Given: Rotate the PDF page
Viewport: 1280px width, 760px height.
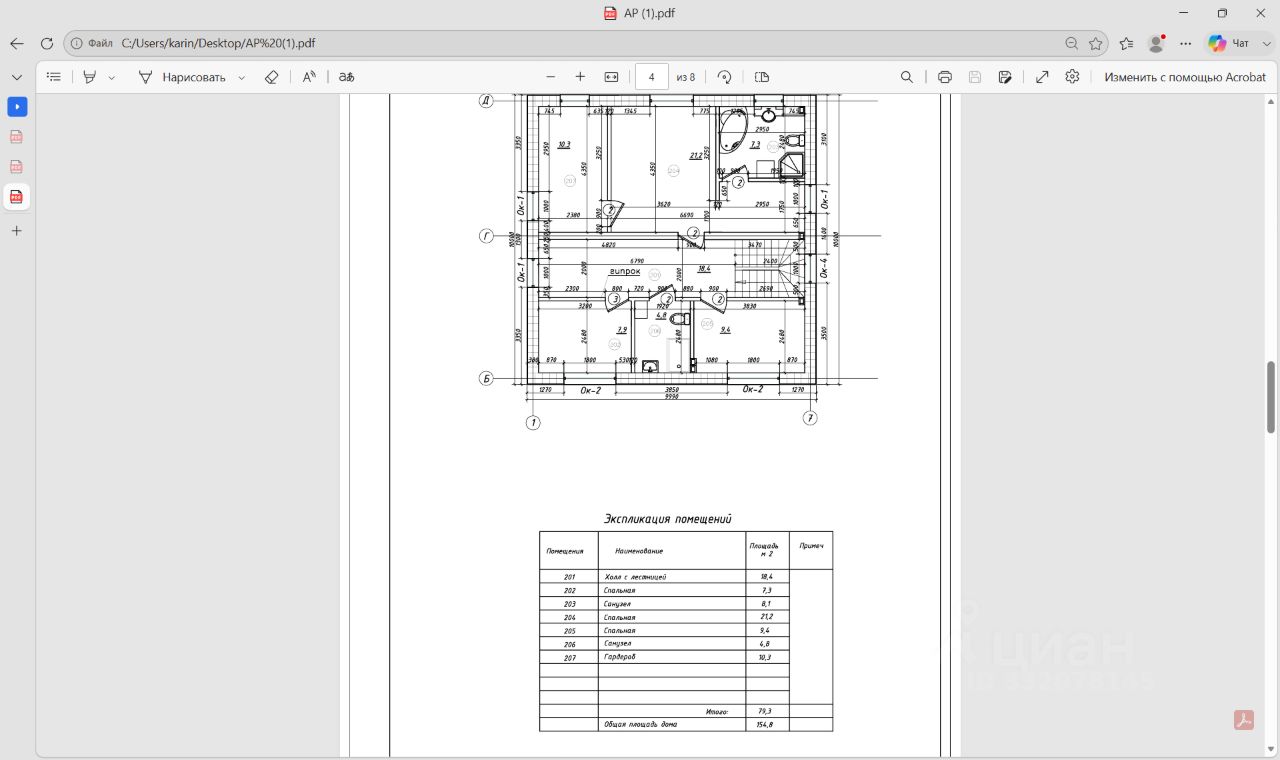Looking at the screenshot, I should (725, 77).
